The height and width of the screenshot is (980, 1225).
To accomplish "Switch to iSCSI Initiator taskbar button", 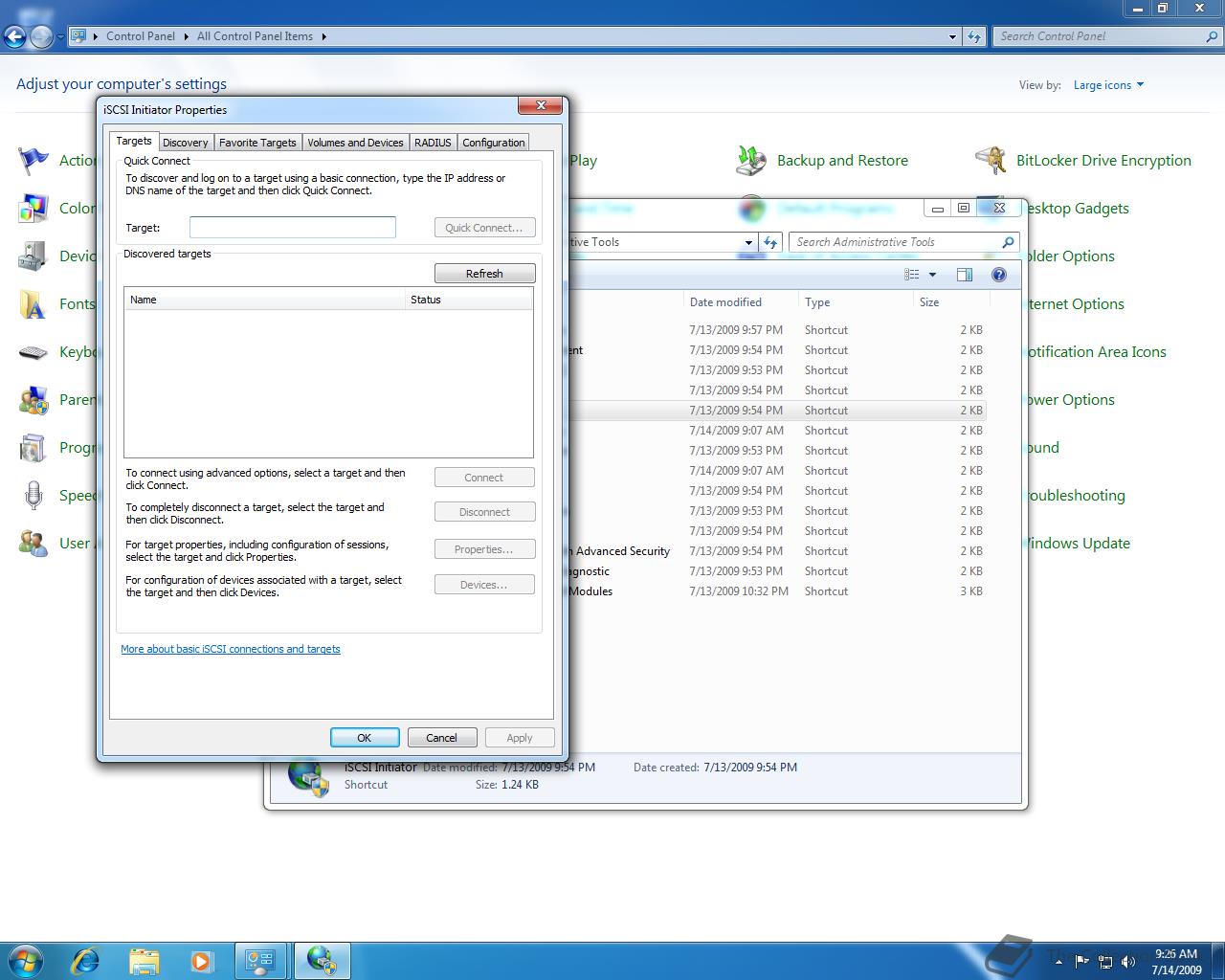I will (322, 961).
